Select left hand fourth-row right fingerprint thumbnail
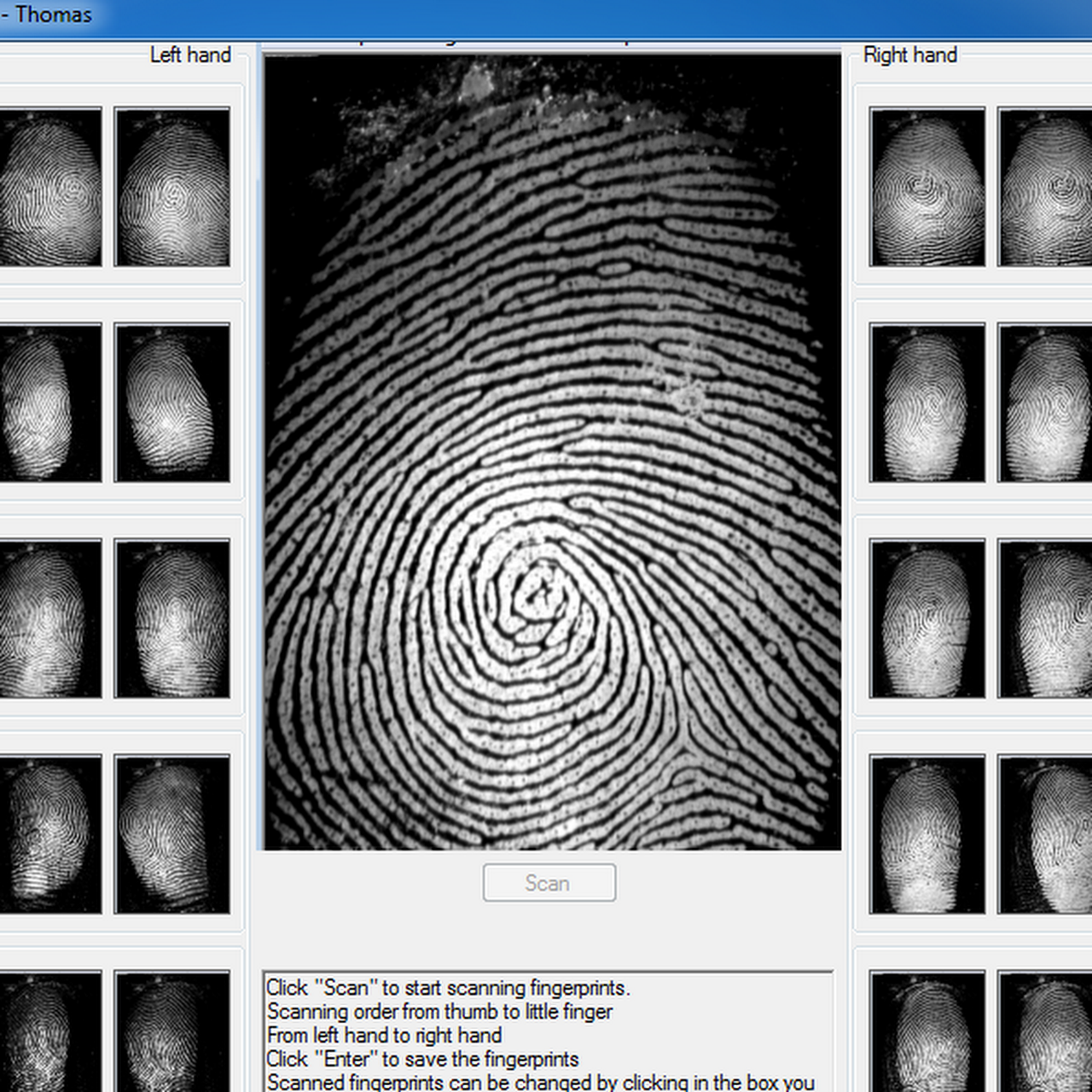 [x=172, y=834]
